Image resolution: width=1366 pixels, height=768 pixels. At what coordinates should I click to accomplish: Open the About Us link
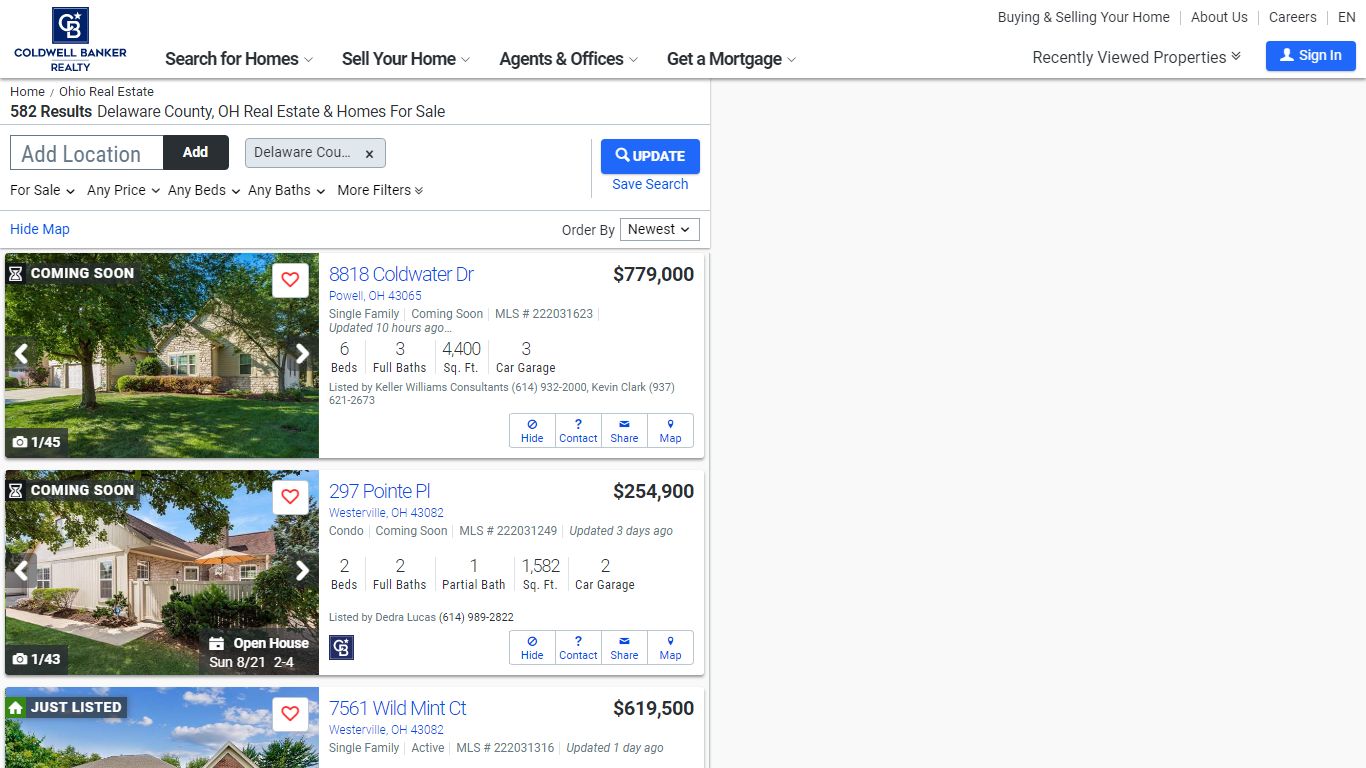click(1219, 17)
